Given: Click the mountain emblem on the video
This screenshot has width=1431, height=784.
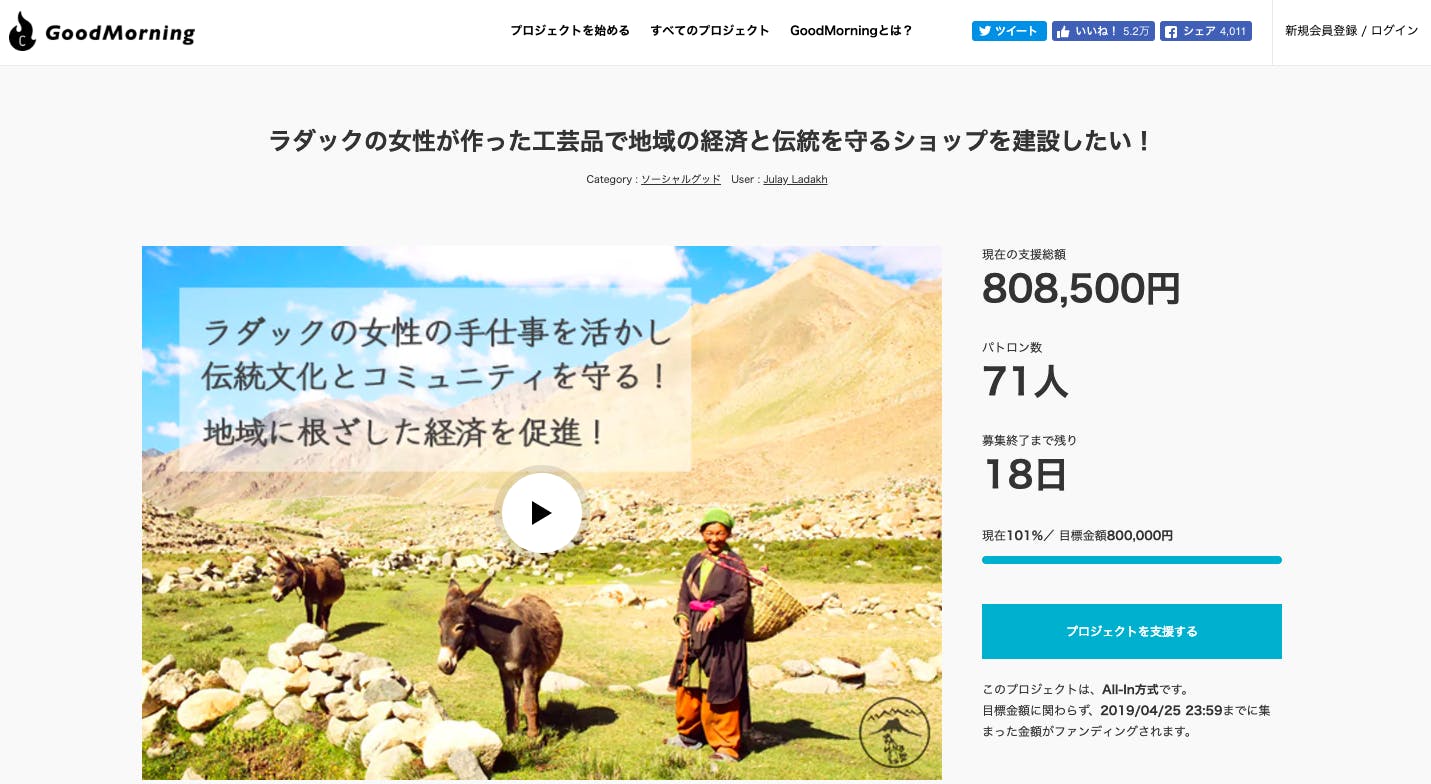Looking at the screenshot, I should tap(894, 733).
